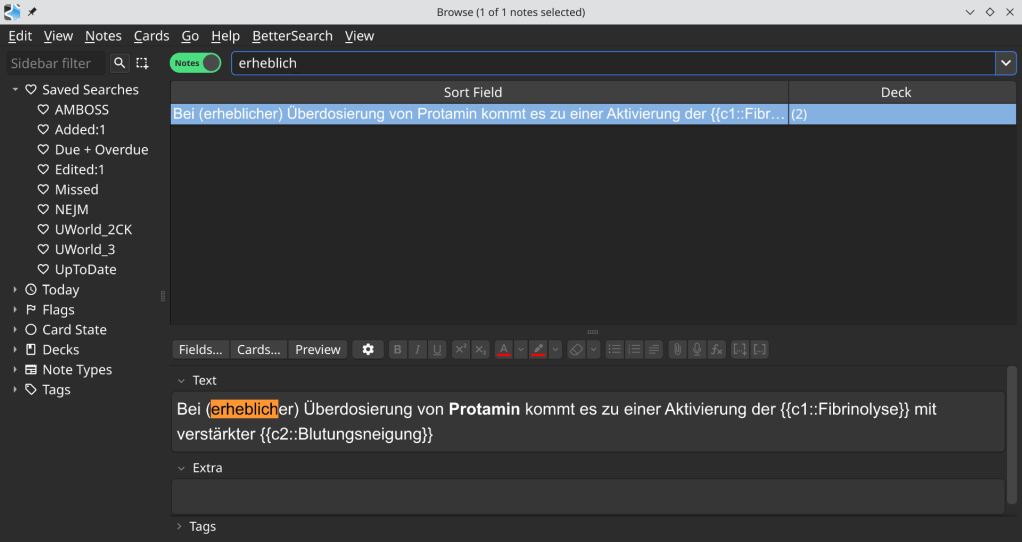Collapse the Text field section
This screenshot has height=542, width=1022.
(x=181, y=381)
